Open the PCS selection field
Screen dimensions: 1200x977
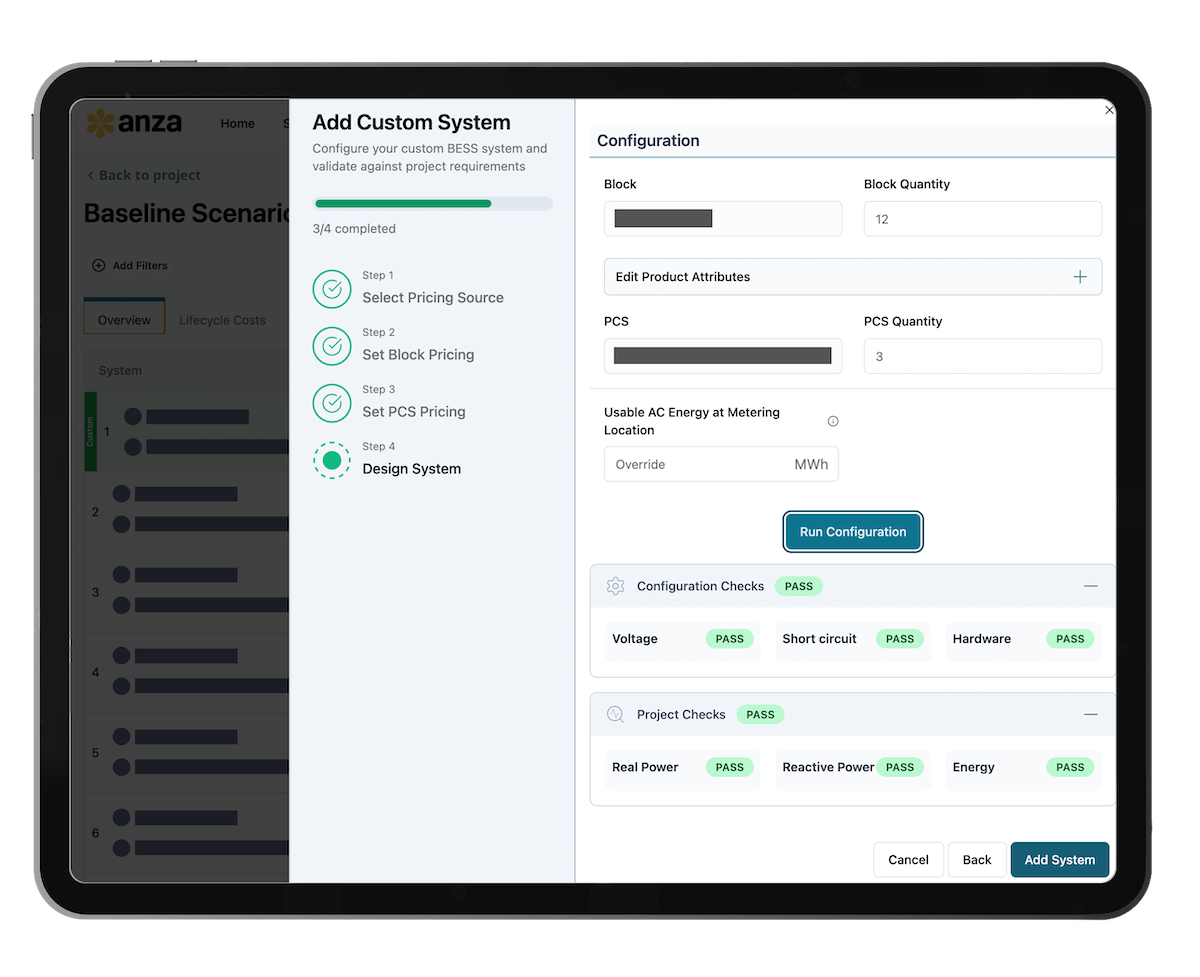pyautogui.click(x=722, y=356)
